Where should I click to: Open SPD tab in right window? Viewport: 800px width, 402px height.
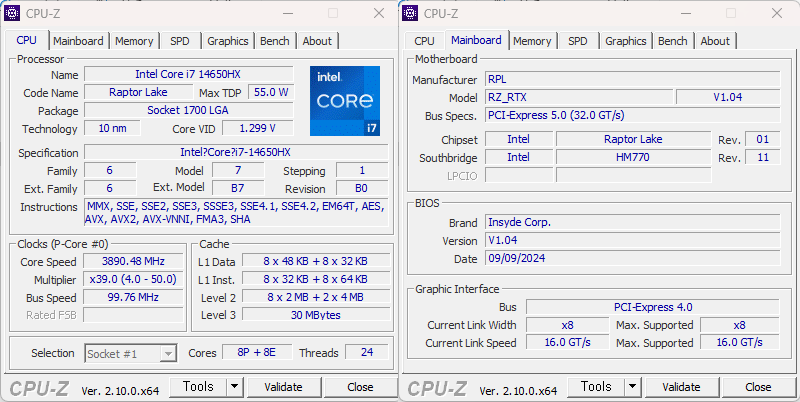coord(578,41)
